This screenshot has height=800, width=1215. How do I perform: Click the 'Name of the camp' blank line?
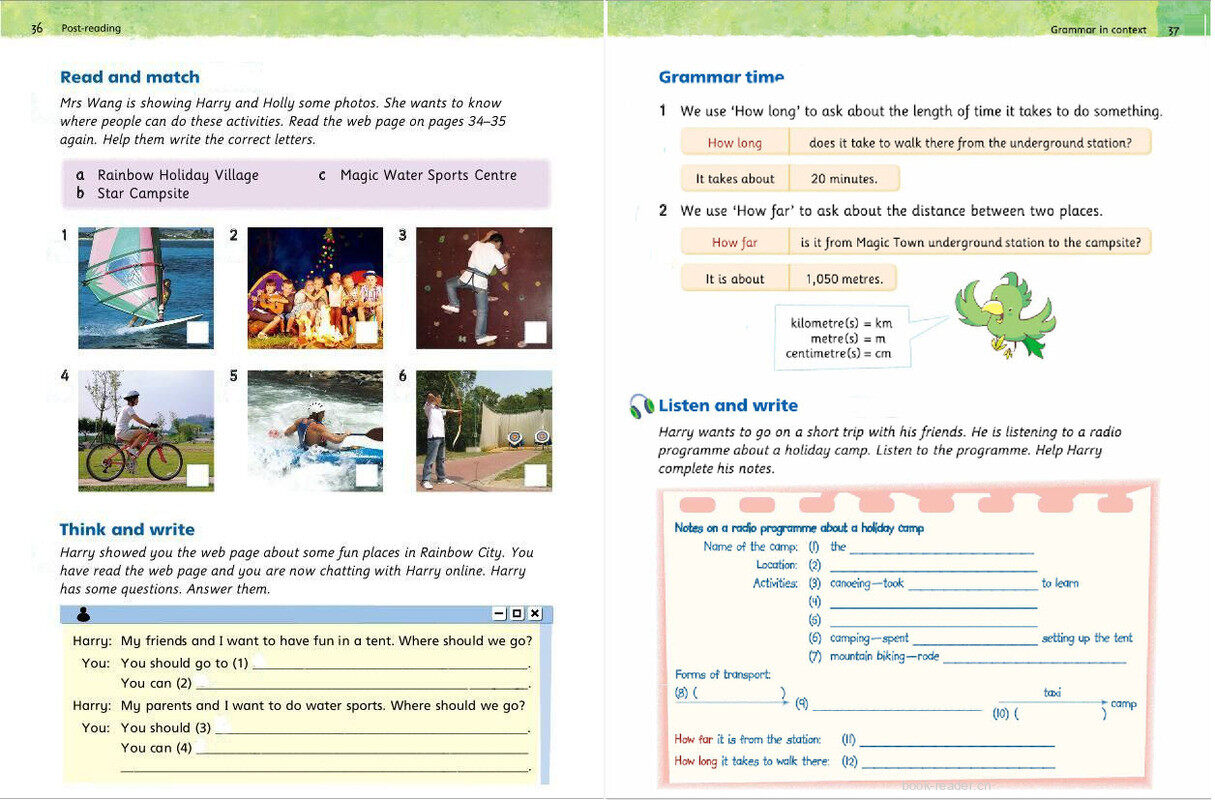940,549
